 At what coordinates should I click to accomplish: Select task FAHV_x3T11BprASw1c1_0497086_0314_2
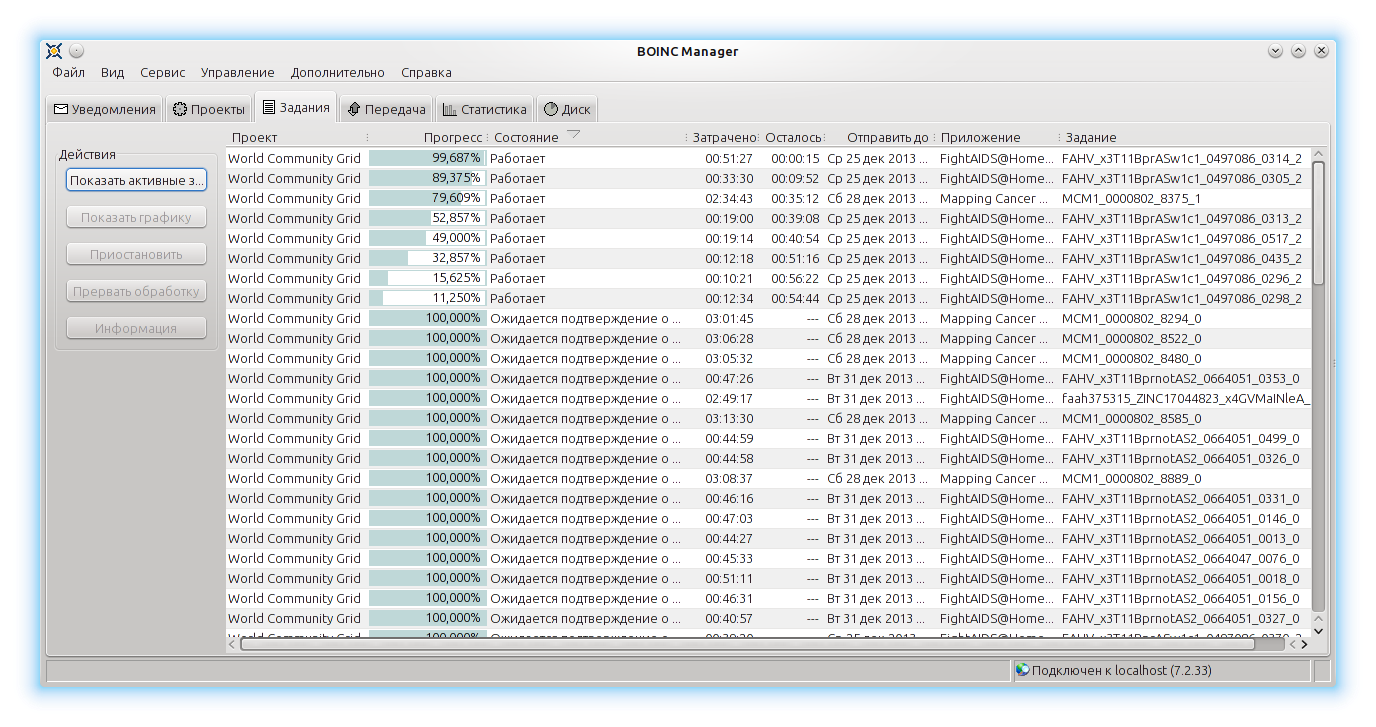[x=1181, y=158]
